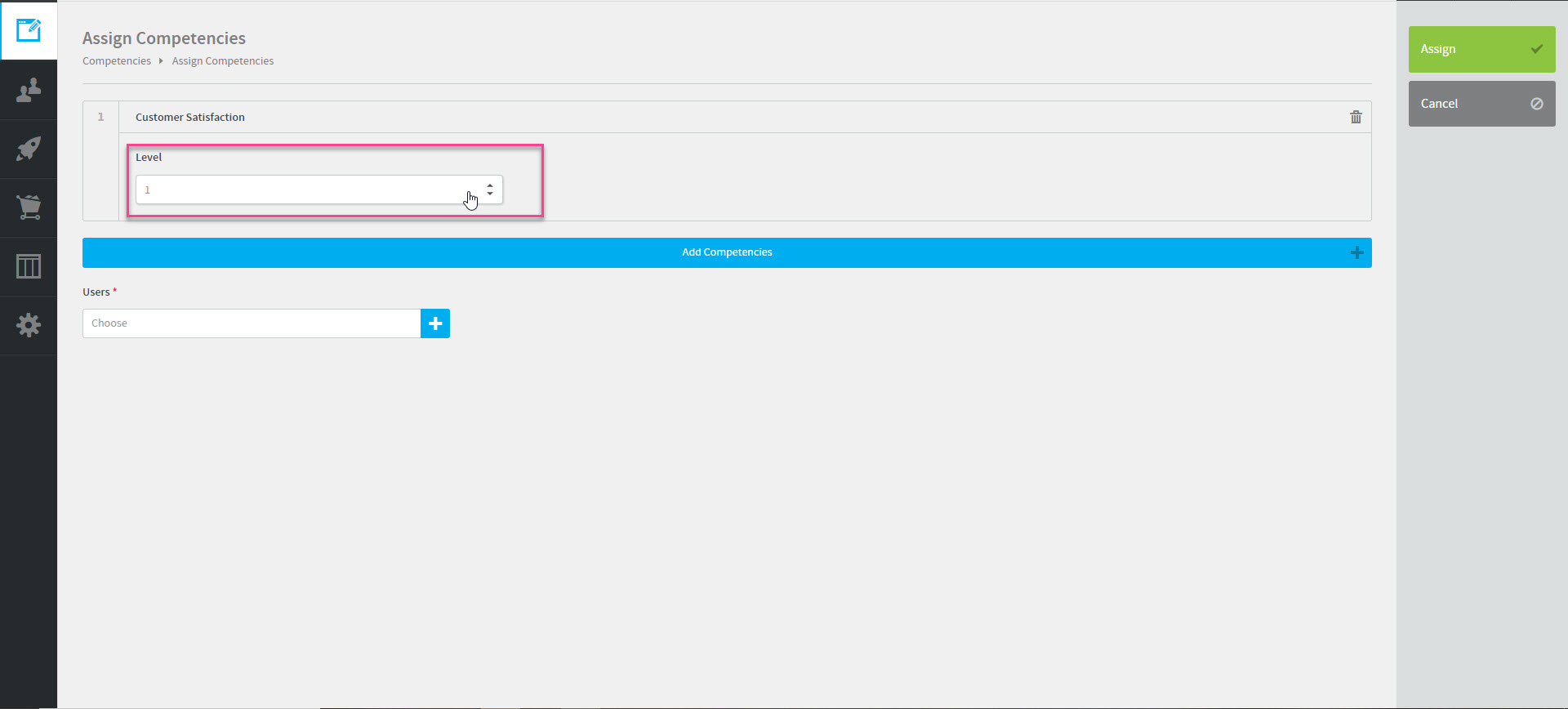Screen dimensions: 1568x709
Task: Select the columns layout sidebar icon
Action: tap(29, 266)
